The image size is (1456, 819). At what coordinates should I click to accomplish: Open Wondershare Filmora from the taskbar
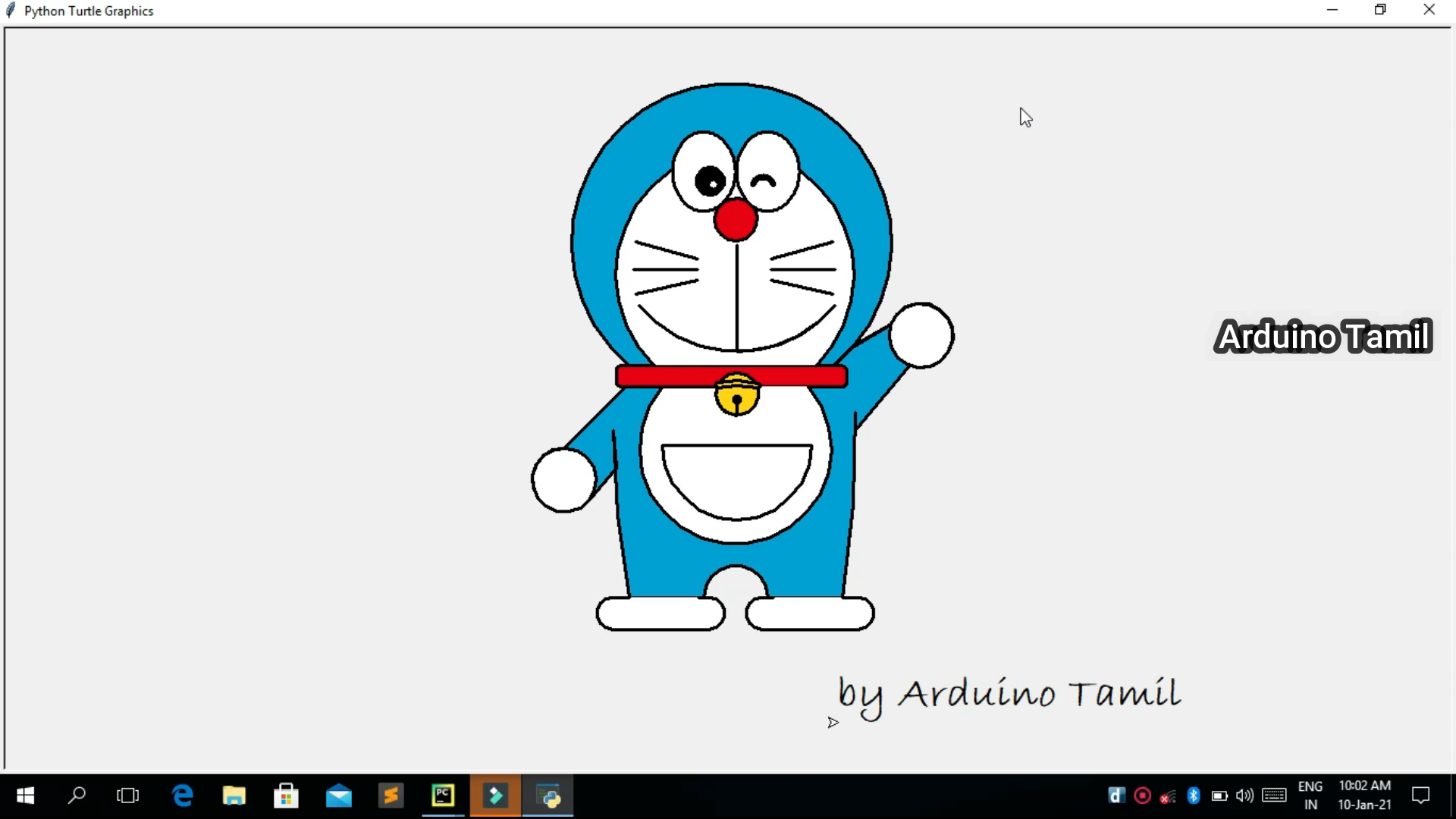(x=494, y=795)
